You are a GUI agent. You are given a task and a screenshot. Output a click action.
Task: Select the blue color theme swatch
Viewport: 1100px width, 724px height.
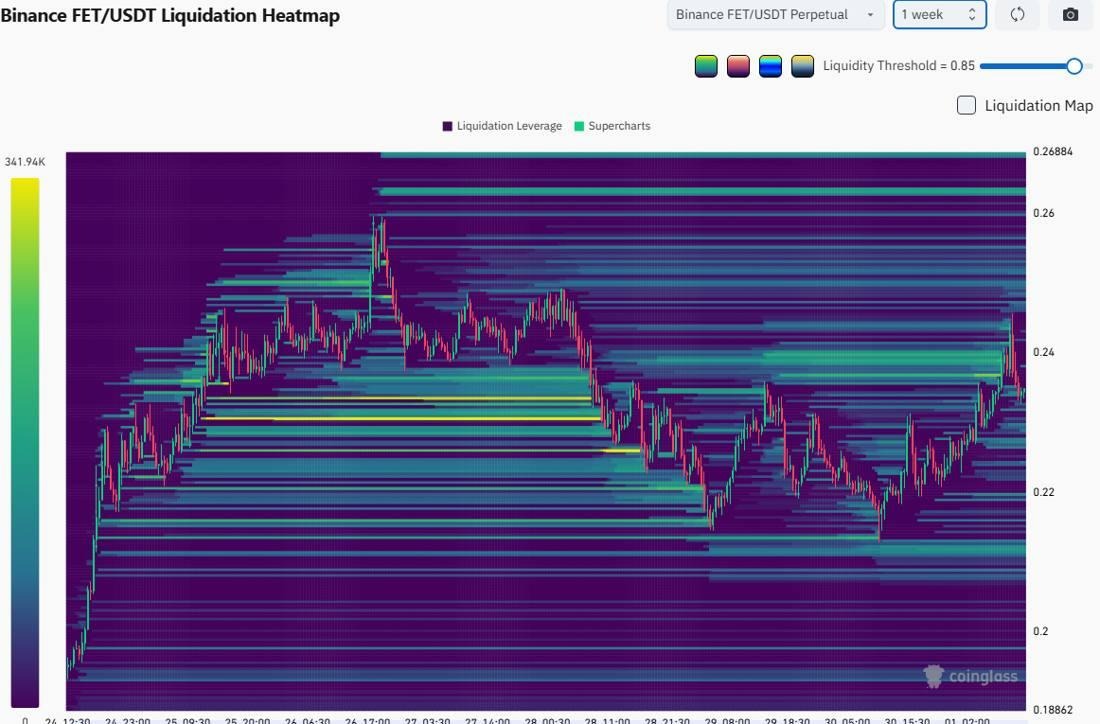coord(770,66)
